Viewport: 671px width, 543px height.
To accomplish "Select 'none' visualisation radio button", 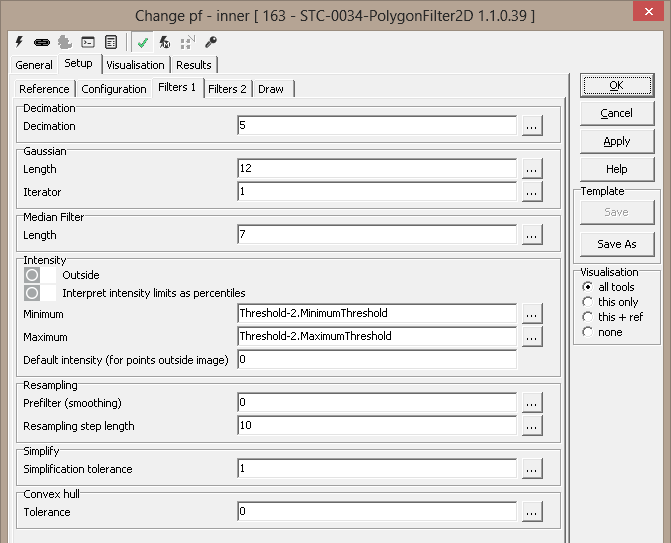I will (588, 332).
